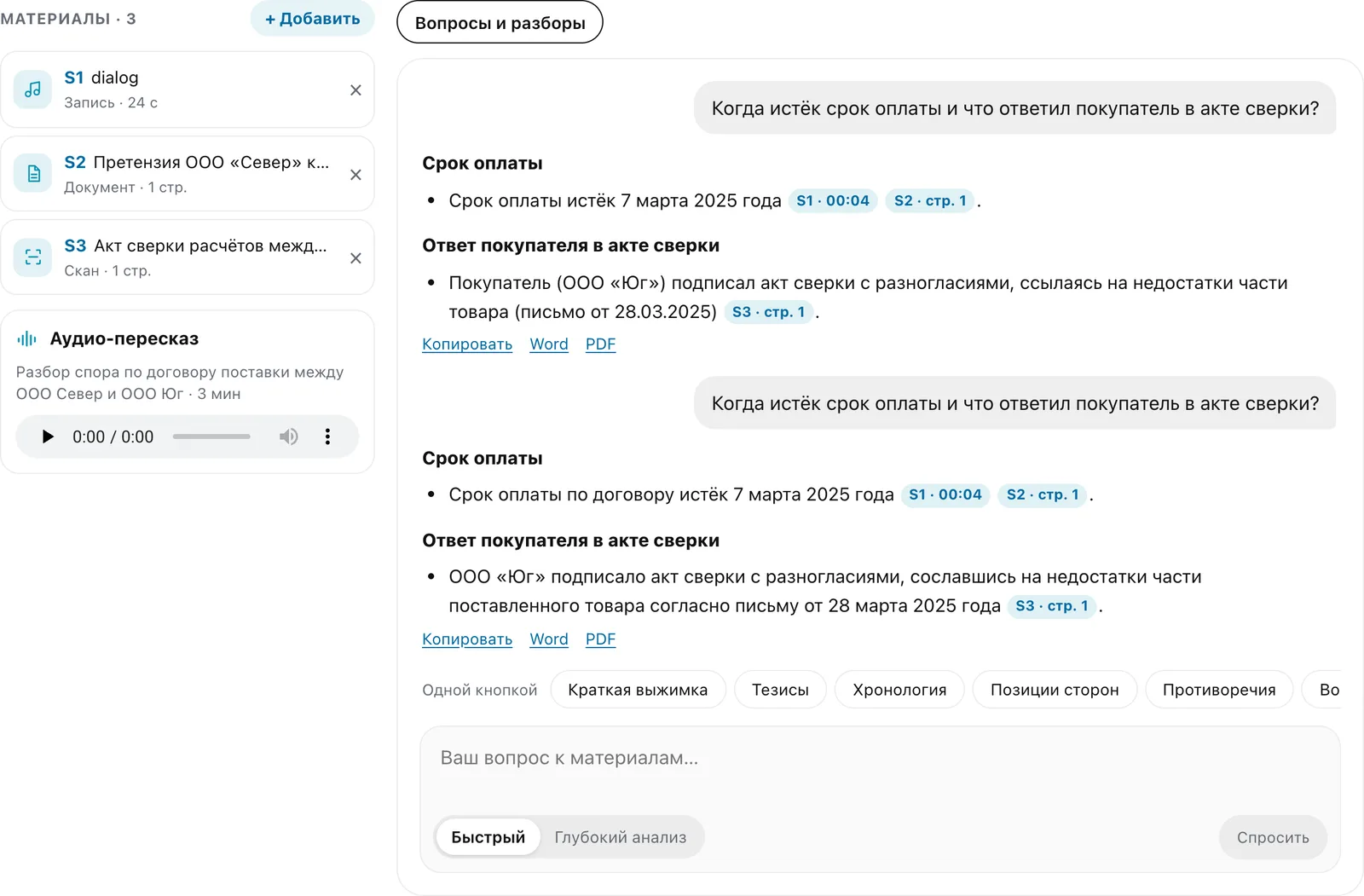Click the + Добавить materials button
Viewport: 1364px width, 896px height.
(312, 19)
